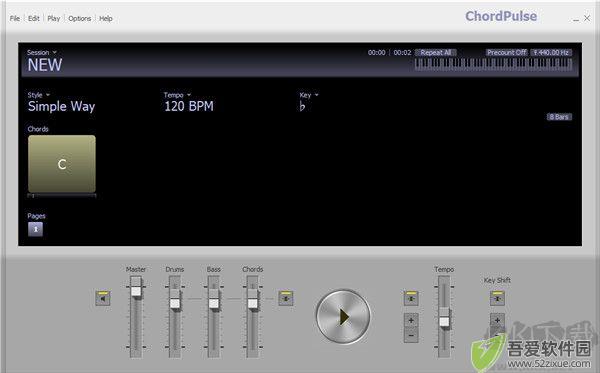This screenshot has width=600, height=373.
Task: Increase tempo with the plus button
Action: [x=411, y=320]
